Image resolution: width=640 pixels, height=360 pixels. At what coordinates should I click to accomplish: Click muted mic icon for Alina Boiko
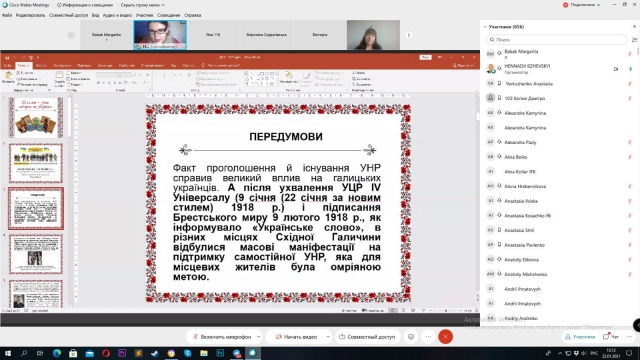pos(630,157)
